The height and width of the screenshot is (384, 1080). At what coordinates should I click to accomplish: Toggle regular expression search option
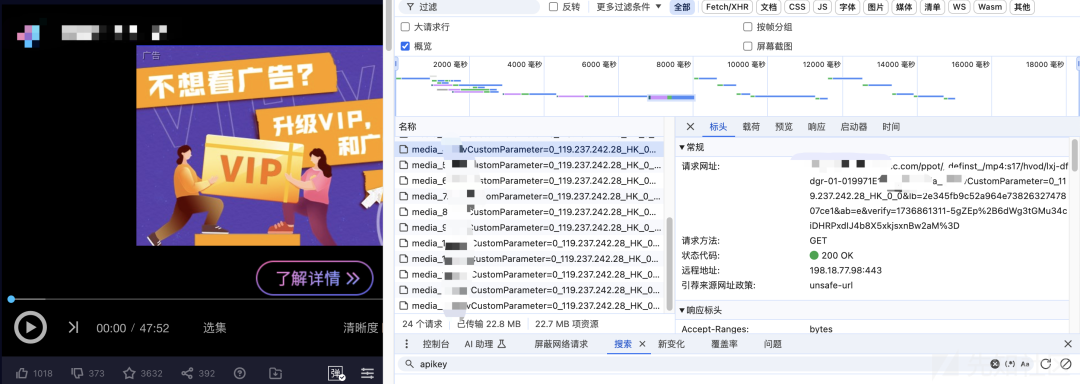(x=1010, y=364)
